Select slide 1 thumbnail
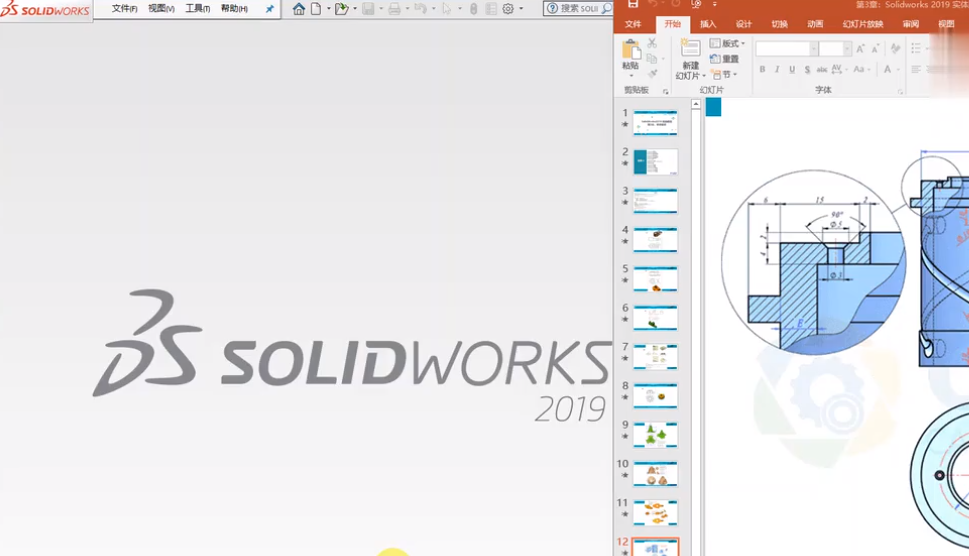 click(655, 123)
